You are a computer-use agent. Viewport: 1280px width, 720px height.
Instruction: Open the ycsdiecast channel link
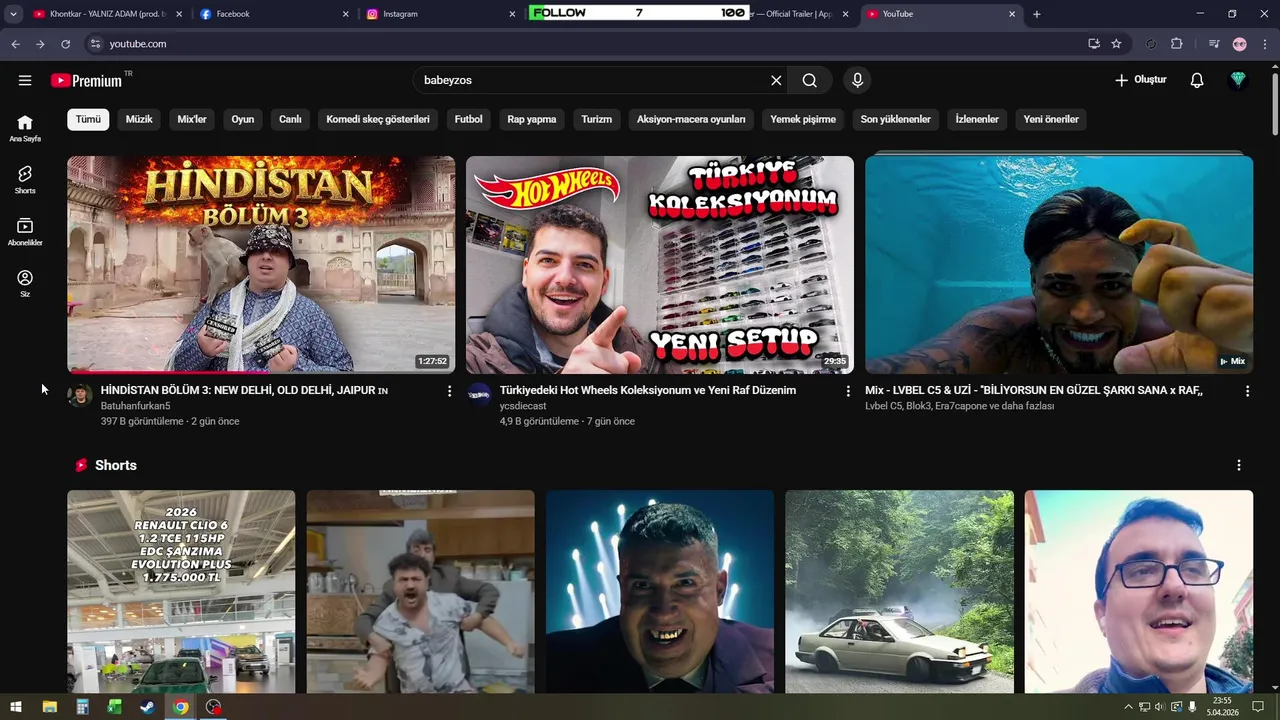(x=523, y=406)
